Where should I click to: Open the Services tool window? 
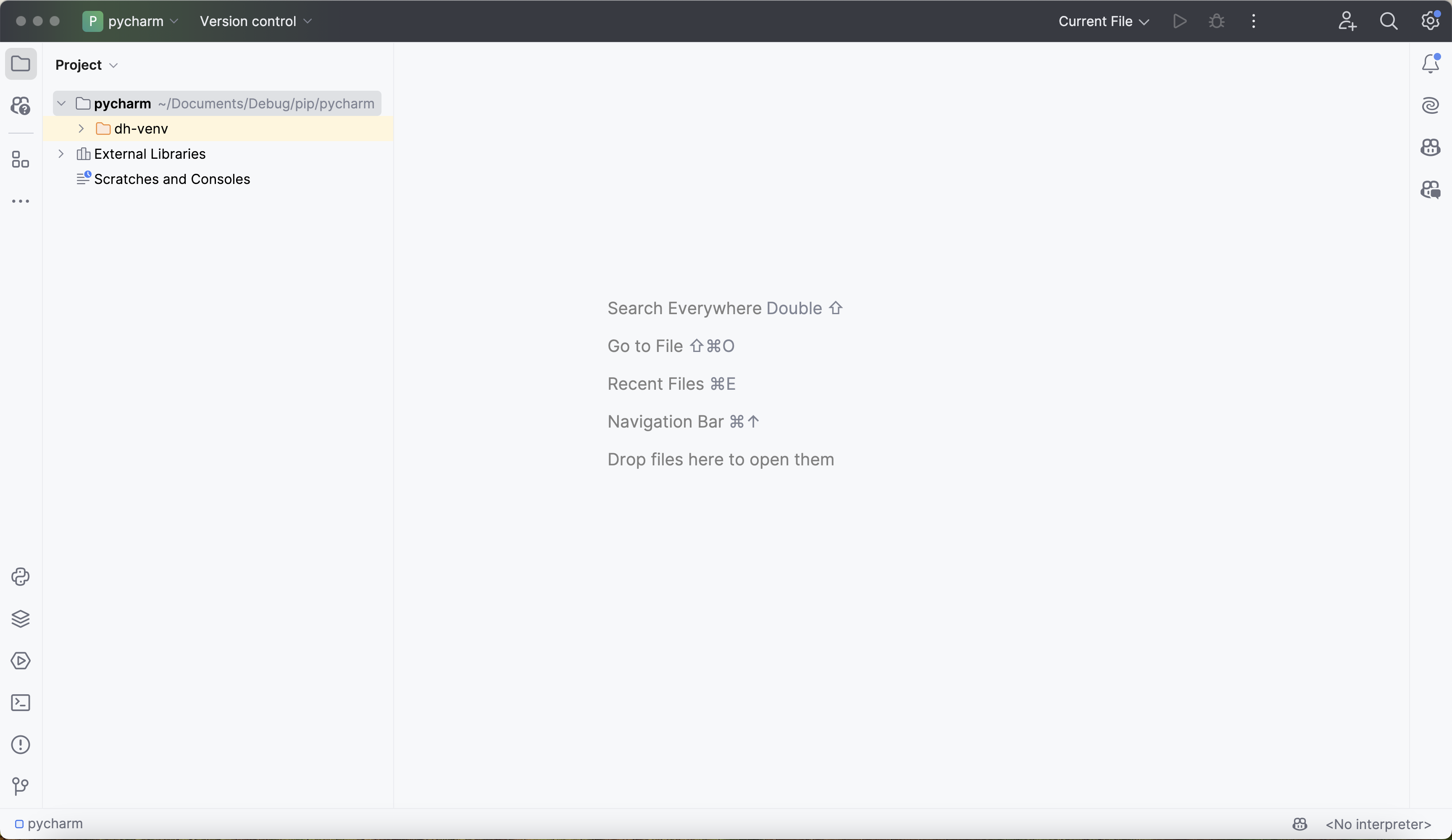click(21, 661)
